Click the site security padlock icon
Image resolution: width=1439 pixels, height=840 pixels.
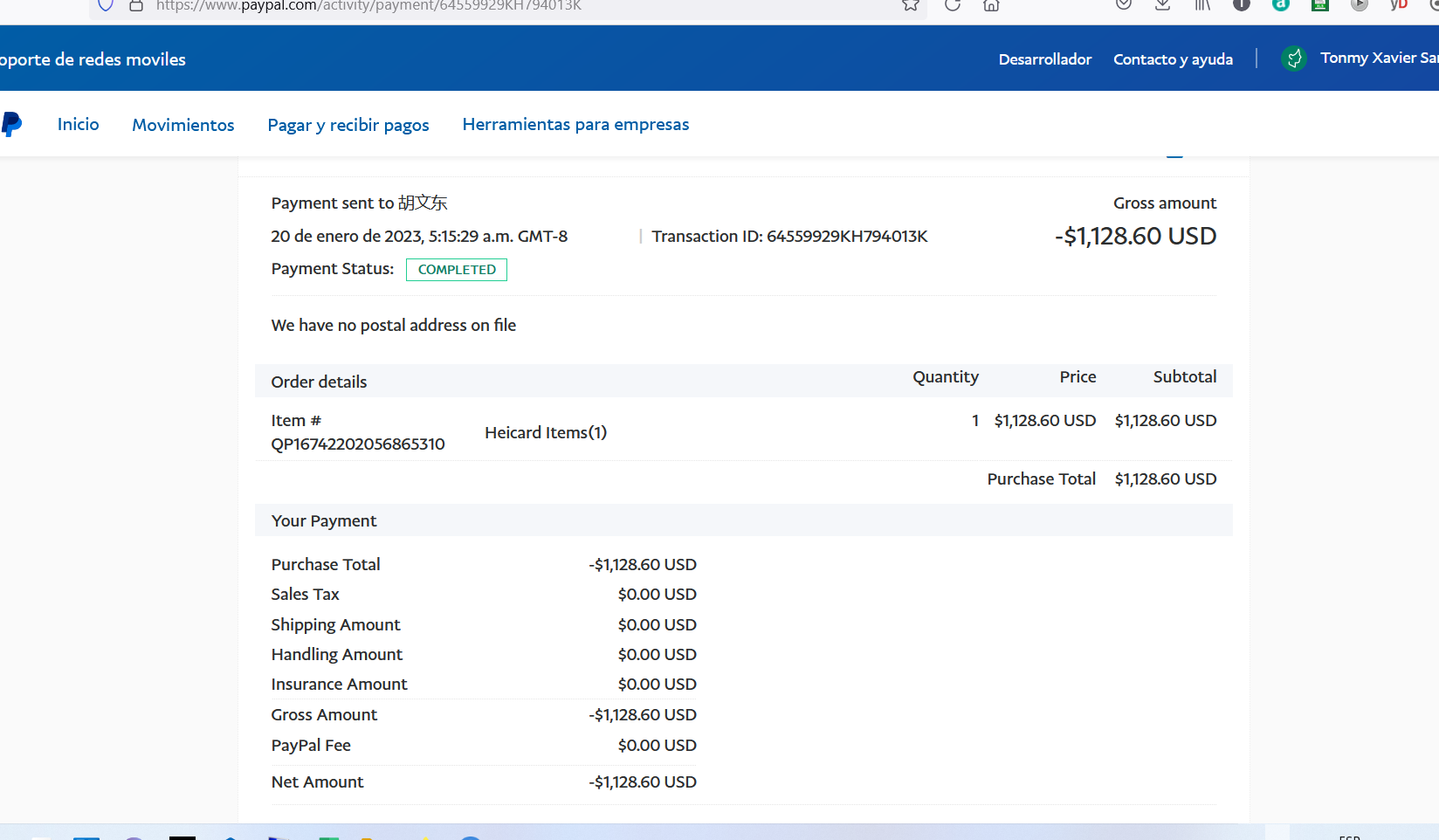[x=135, y=5]
